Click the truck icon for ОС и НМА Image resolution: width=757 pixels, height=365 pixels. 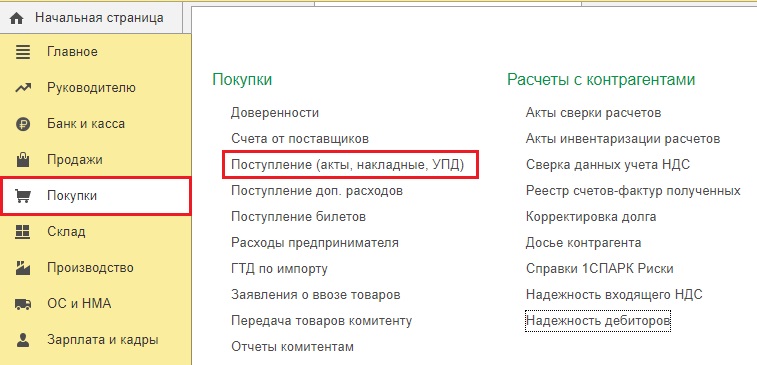pyautogui.click(x=23, y=304)
